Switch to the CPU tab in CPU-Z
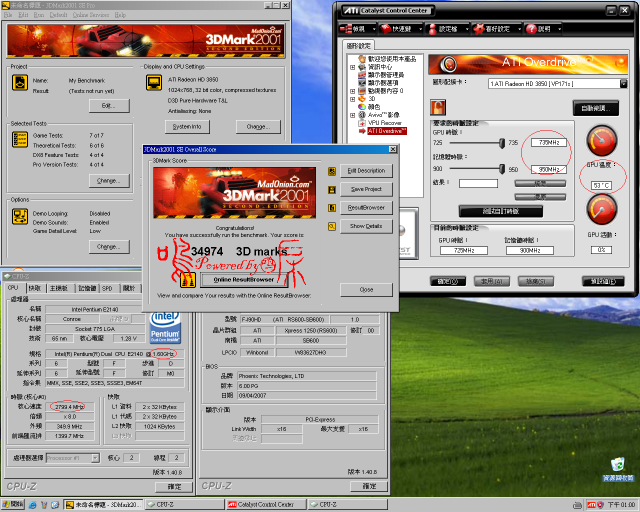 click(x=13, y=288)
